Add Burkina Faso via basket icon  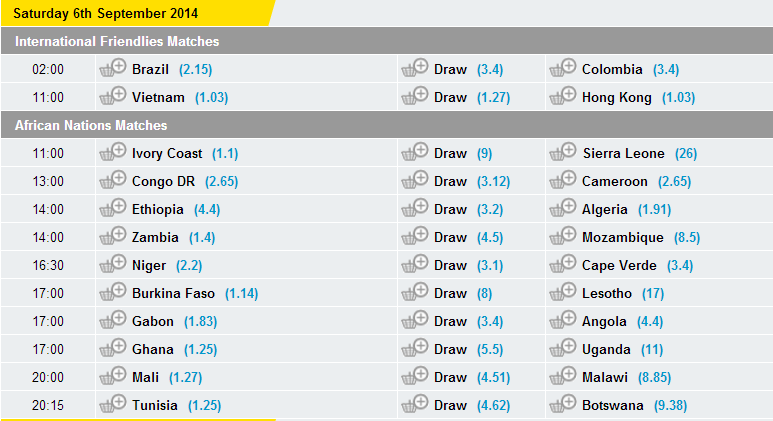click(x=113, y=292)
